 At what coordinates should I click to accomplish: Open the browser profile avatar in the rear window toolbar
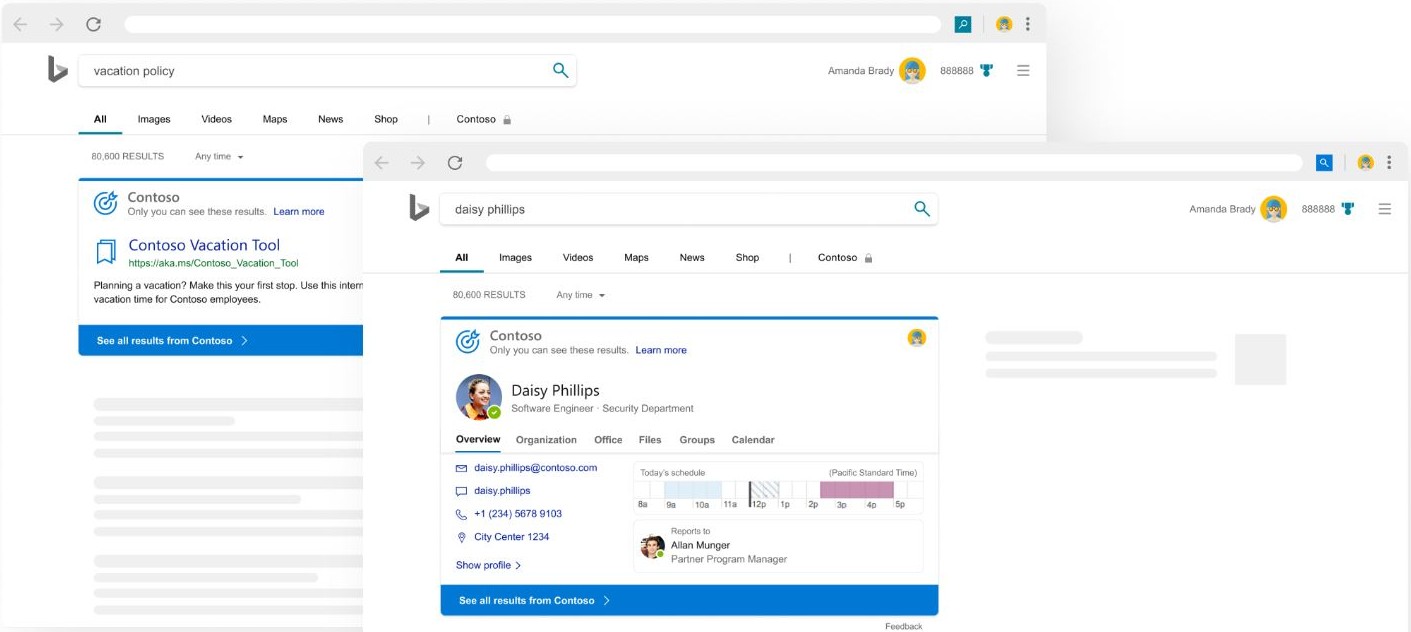point(1004,24)
